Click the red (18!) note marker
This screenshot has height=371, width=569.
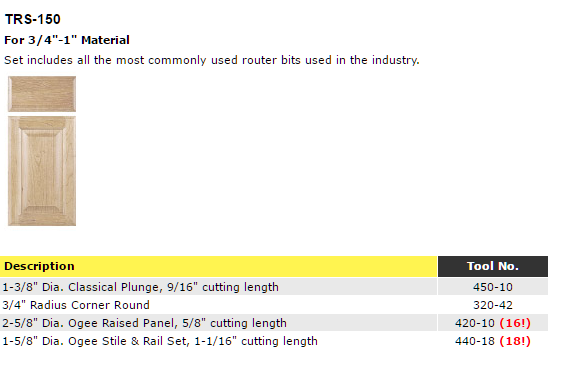pyautogui.click(x=515, y=341)
